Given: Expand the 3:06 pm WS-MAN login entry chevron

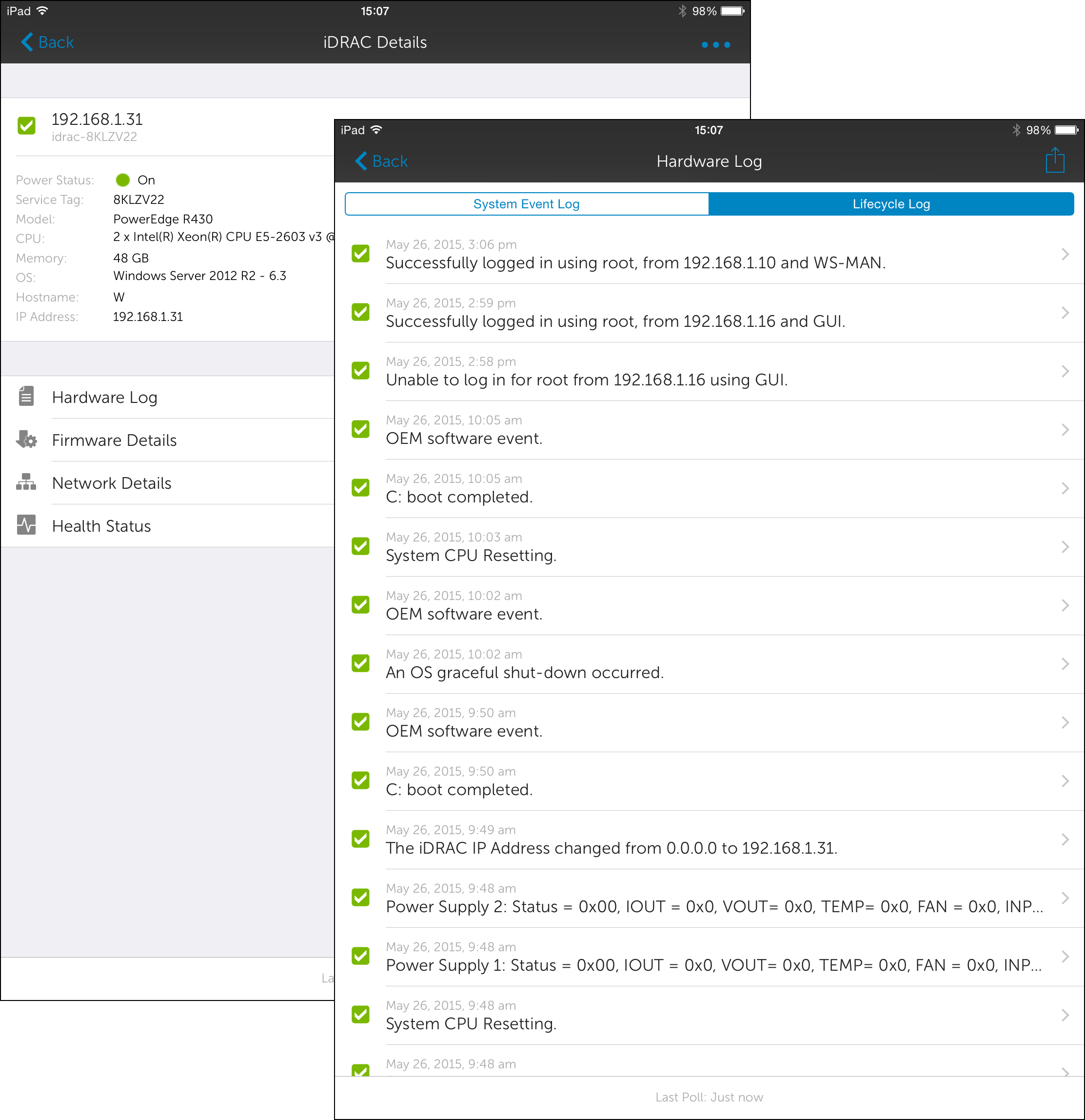Looking at the screenshot, I should pyautogui.click(x=1065, y=254).
